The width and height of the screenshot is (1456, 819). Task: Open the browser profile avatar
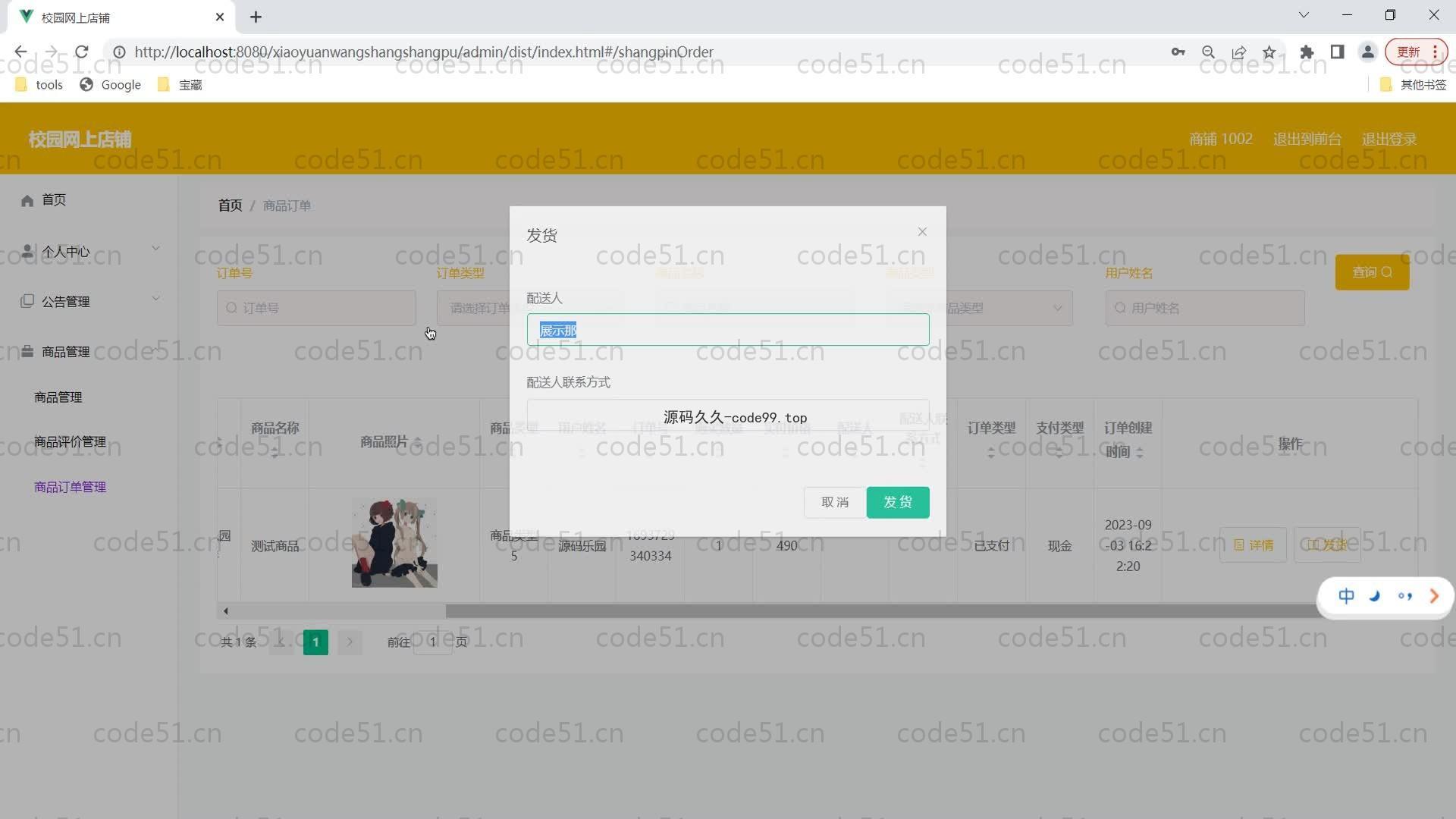[x=1367, y=52]
